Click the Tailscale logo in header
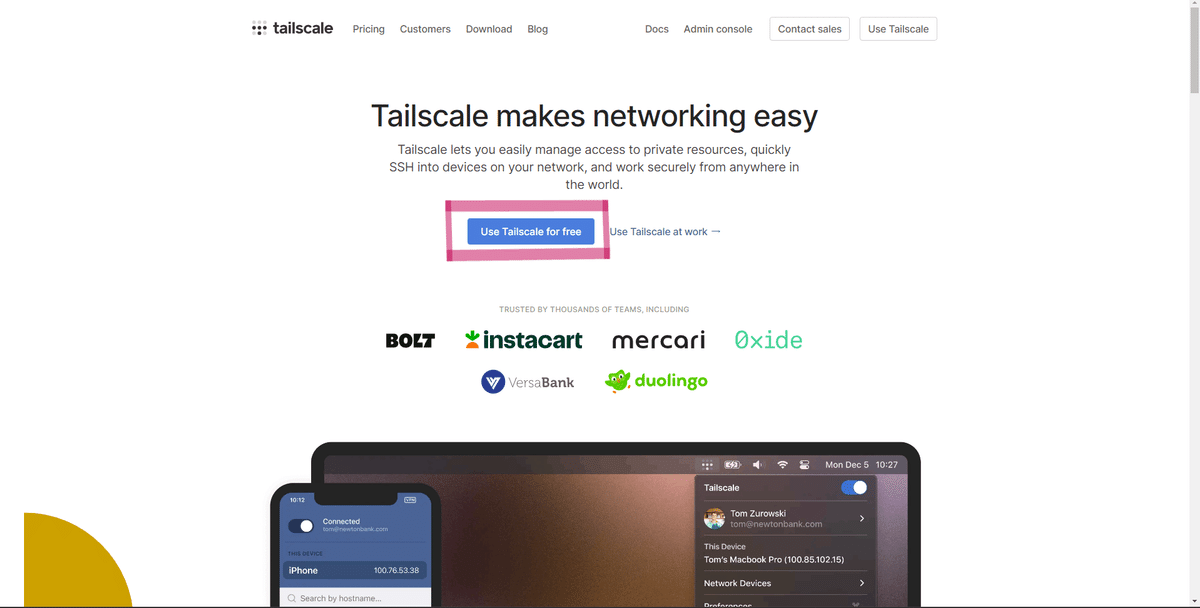Image resolution: width=1200 pixels, height=608 pixels. (292, 29)
